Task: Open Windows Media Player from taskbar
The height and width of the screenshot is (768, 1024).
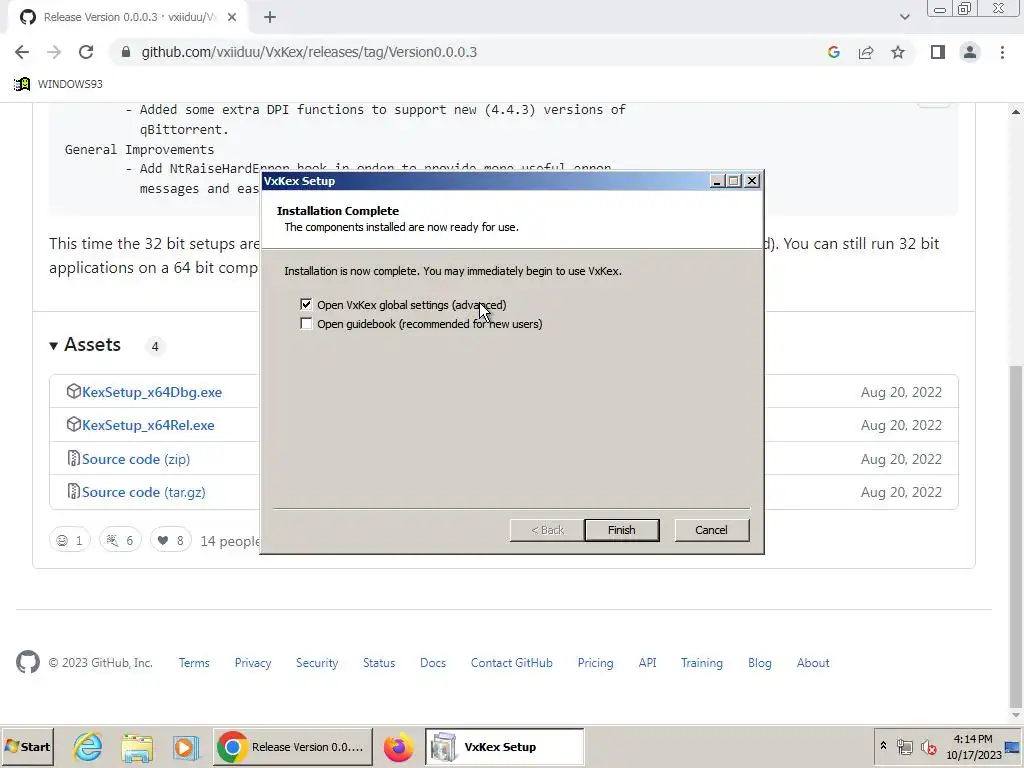Action: pyautogui.click(x=185, y=747)
